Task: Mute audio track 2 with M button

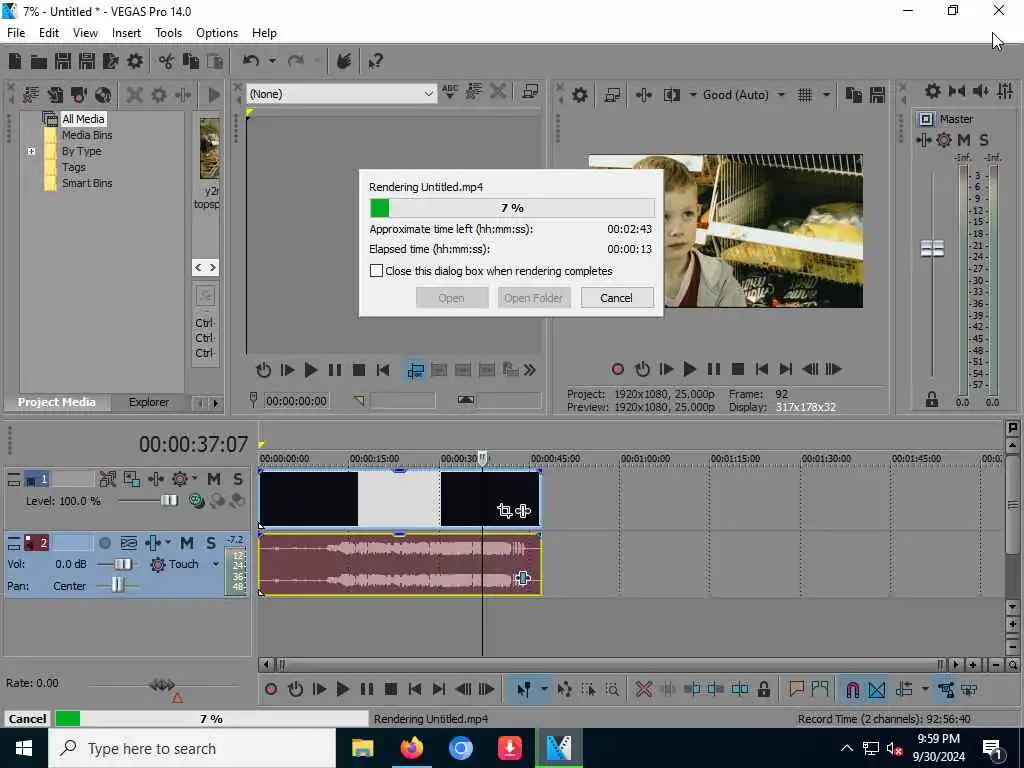Action: tap(187, 543)
